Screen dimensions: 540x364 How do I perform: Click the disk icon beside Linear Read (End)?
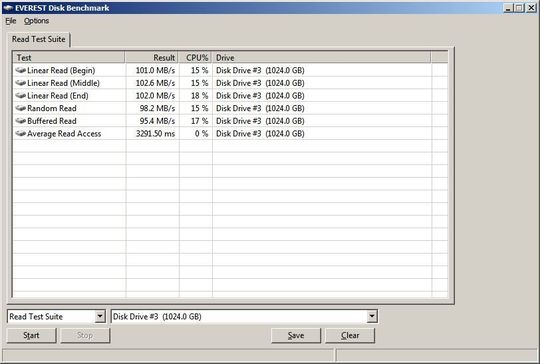[x=21, y=95]
